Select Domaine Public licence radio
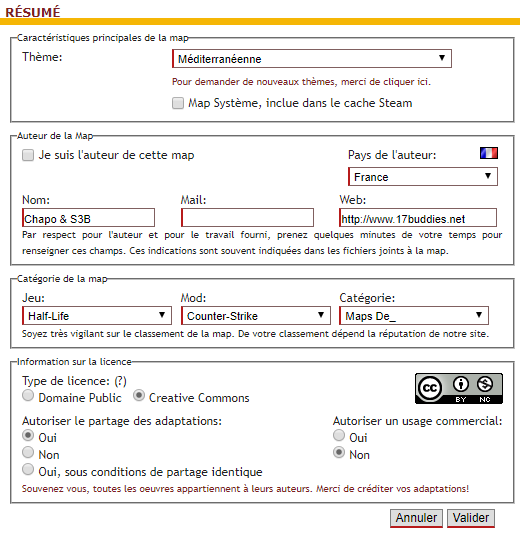The width and height of the screenshot is (523, 538). pyautogui.click(x=28, y=395)
